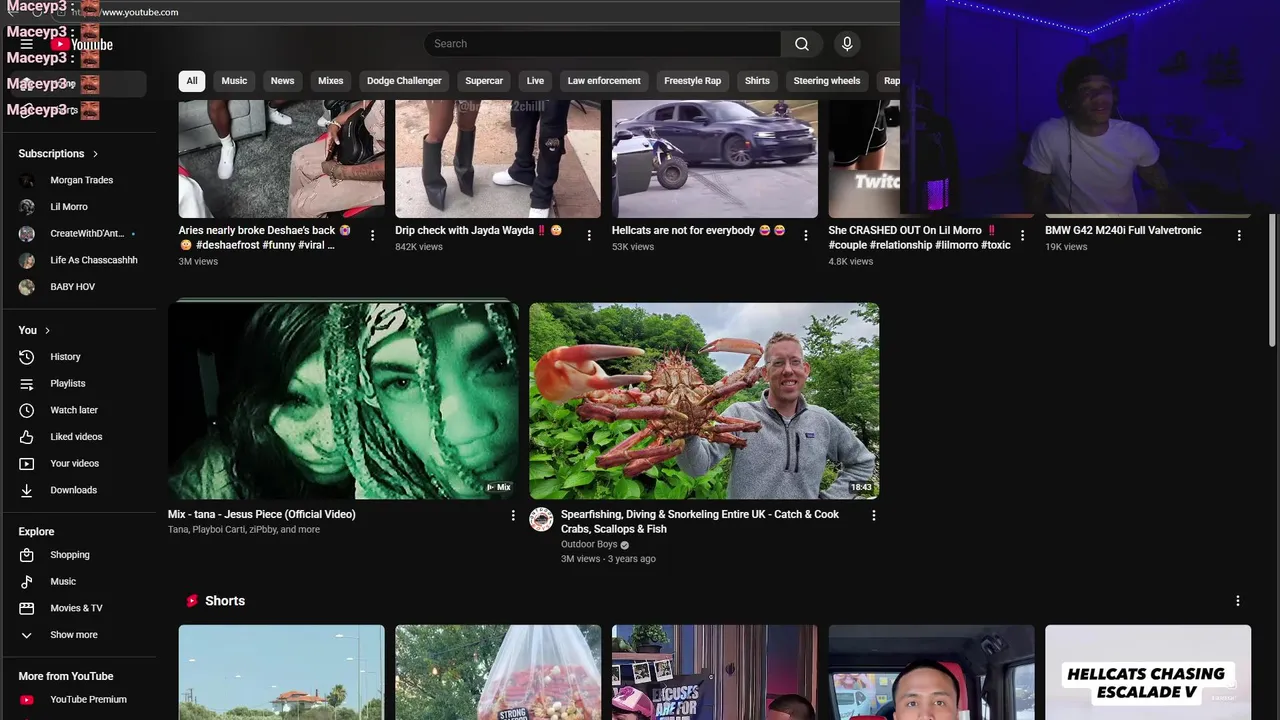This screenshot has width=1280, height=720.
Task: Open BABY HOV channel avatar
Action: click(x=27, y=287)
